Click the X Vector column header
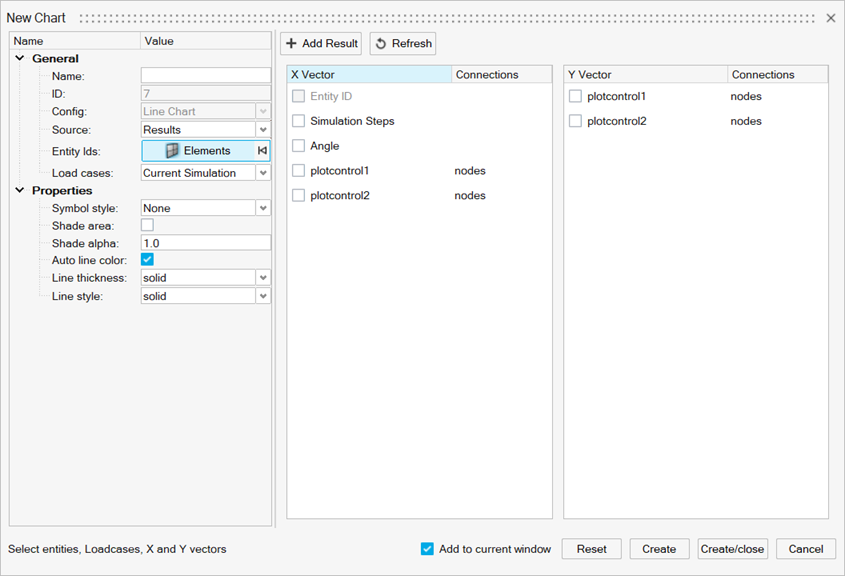 pos(369,75)
